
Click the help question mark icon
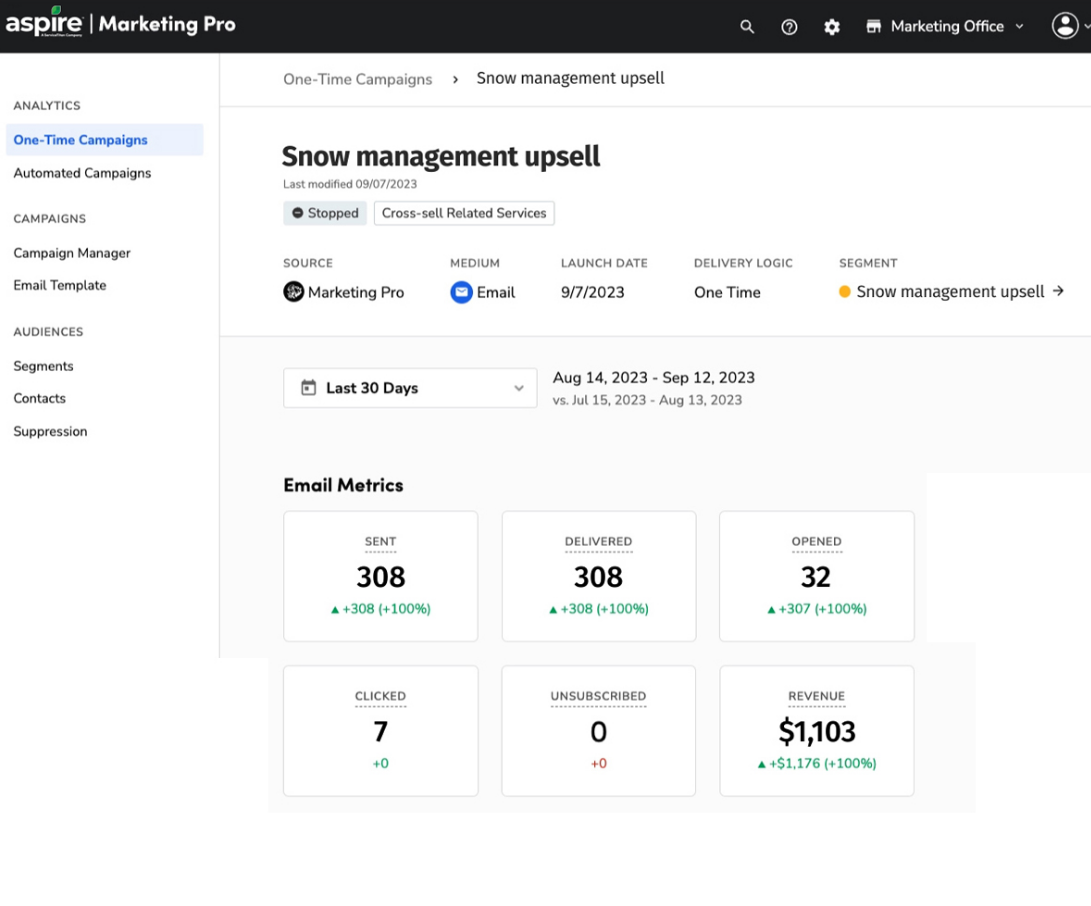coord(789,27)
